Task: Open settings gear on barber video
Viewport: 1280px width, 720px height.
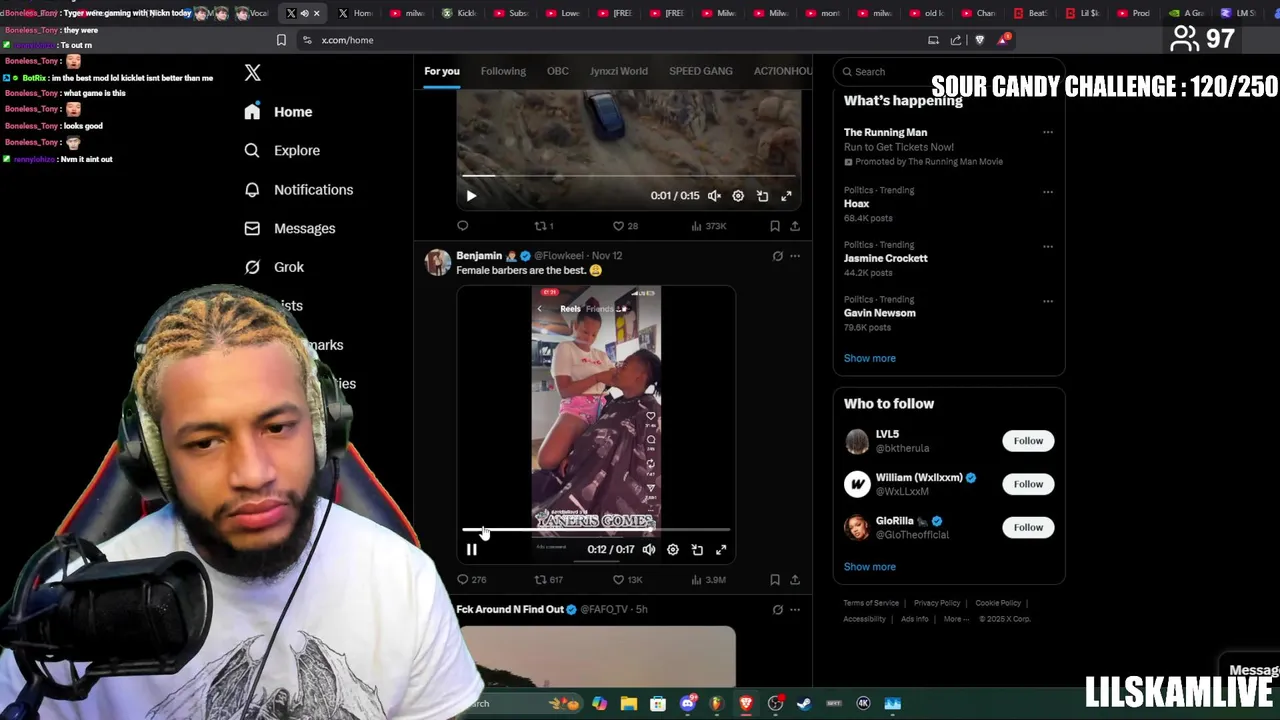Action: coord(673,549)
